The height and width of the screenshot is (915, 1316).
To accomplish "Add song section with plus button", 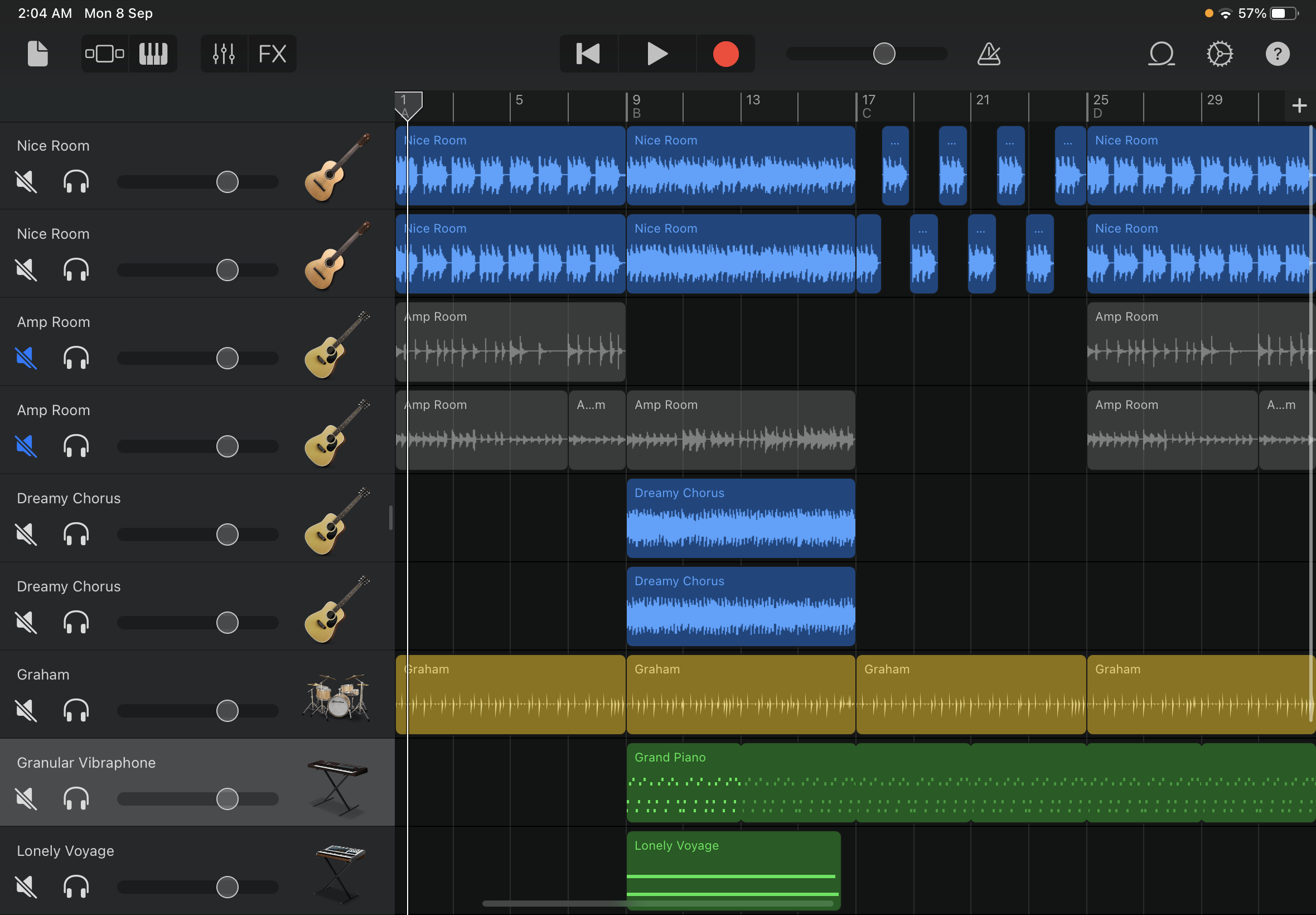I will [1299, 105].
